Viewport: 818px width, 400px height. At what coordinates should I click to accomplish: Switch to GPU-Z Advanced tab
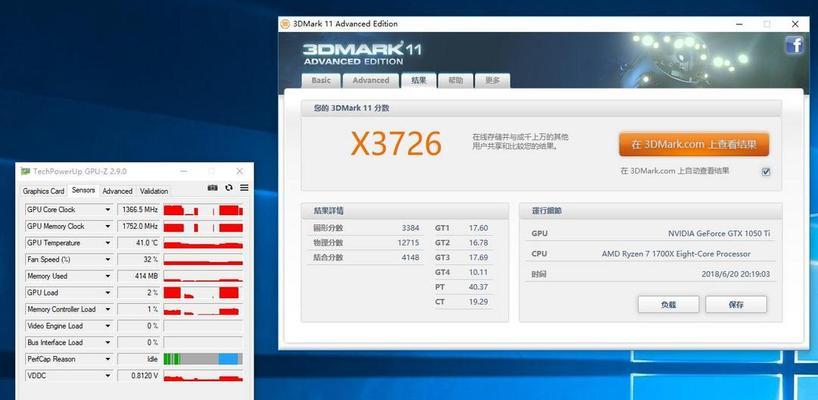(117, 191)
